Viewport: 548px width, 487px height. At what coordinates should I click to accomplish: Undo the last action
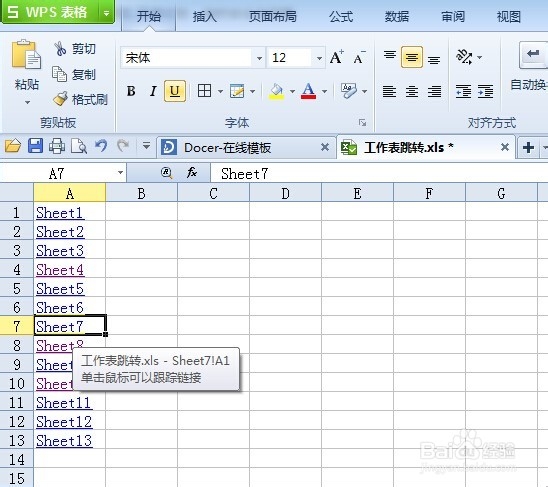point(101,145)
